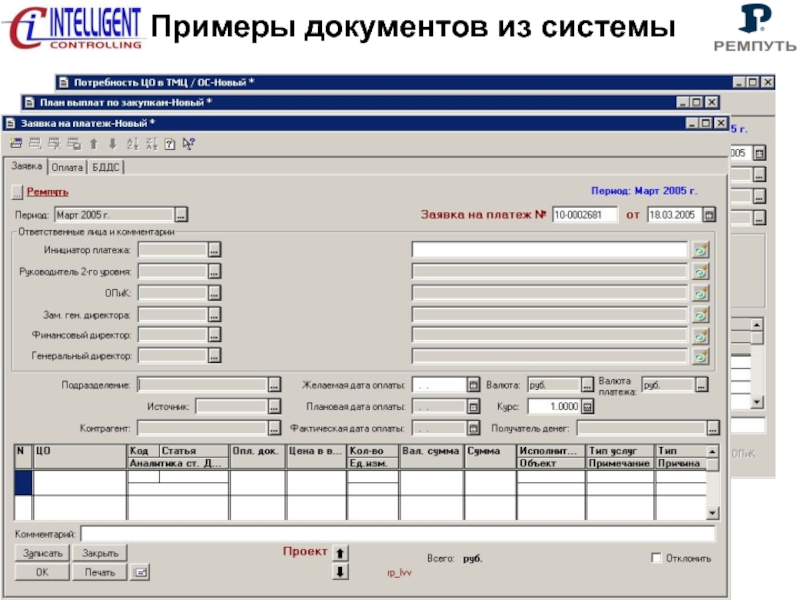The width and height of the screenshot is (800, 600).
Task: Click Проект down arrow button
Action: pos(340,571)
